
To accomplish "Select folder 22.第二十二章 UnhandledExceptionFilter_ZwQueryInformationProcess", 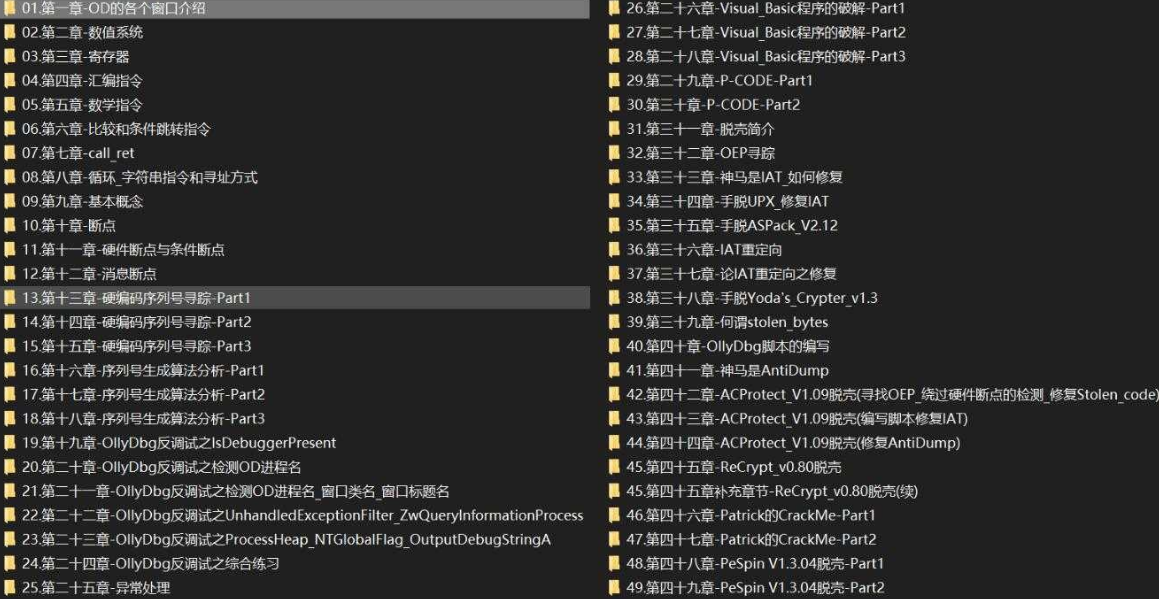I will [x=303, y=515].
